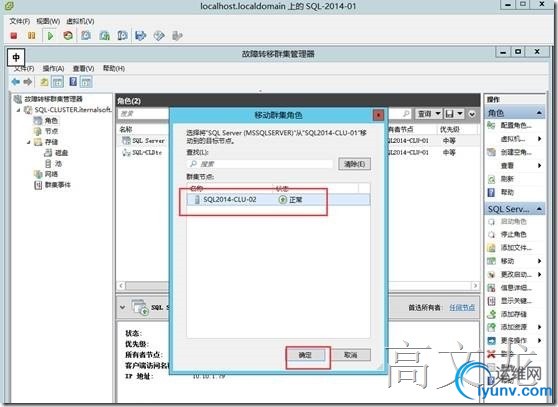Click the 优先级 column header

pos(449,130)
